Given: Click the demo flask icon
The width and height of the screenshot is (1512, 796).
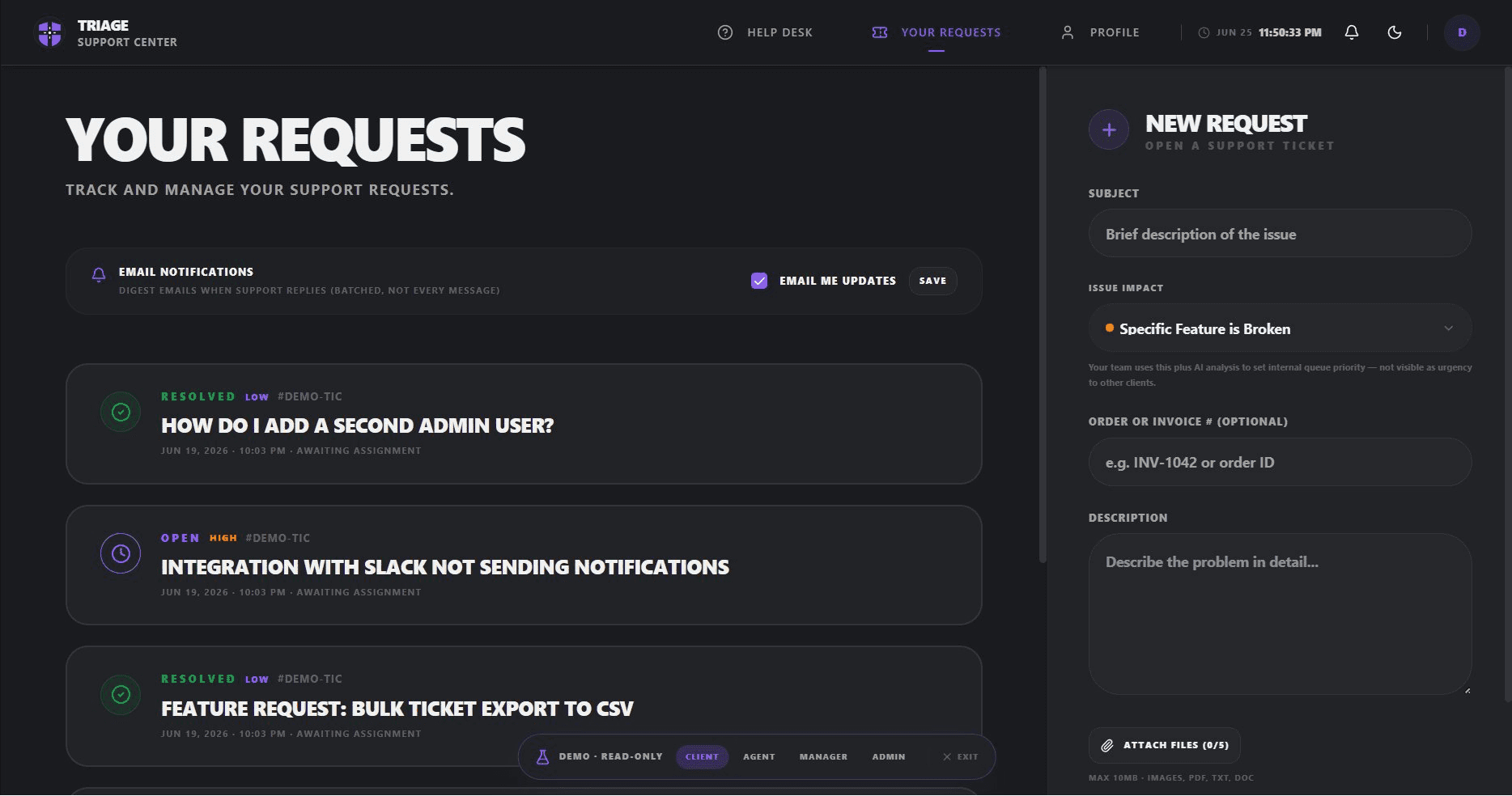Looking at the screenshot, I should 542,757.
